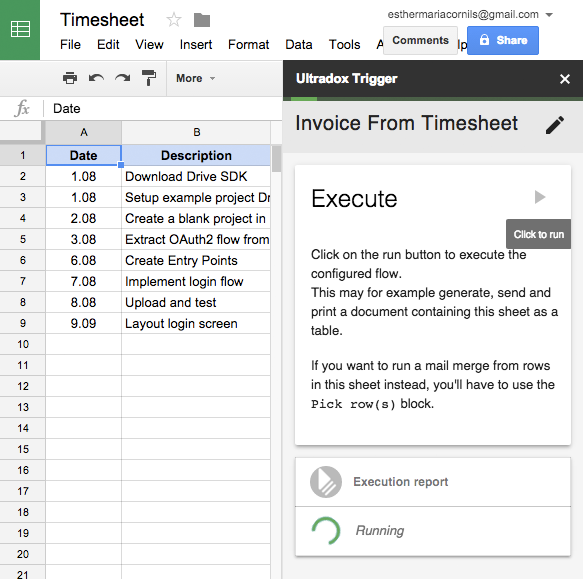Click the Execution report icon
Screen dimensions: 583x579
(326, 482)
